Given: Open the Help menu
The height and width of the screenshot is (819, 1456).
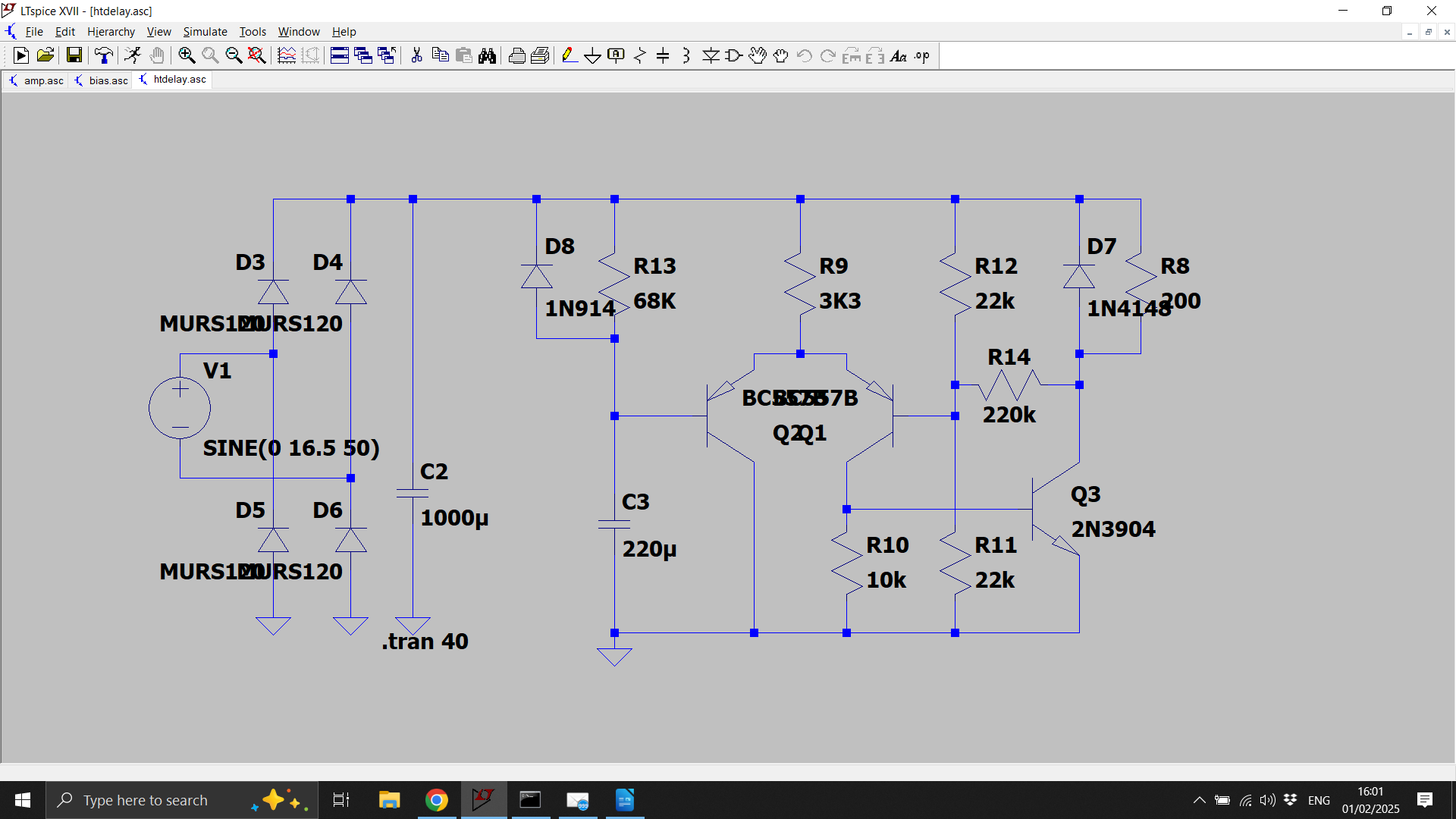Looking at the screenshot, I should point(344,32).
